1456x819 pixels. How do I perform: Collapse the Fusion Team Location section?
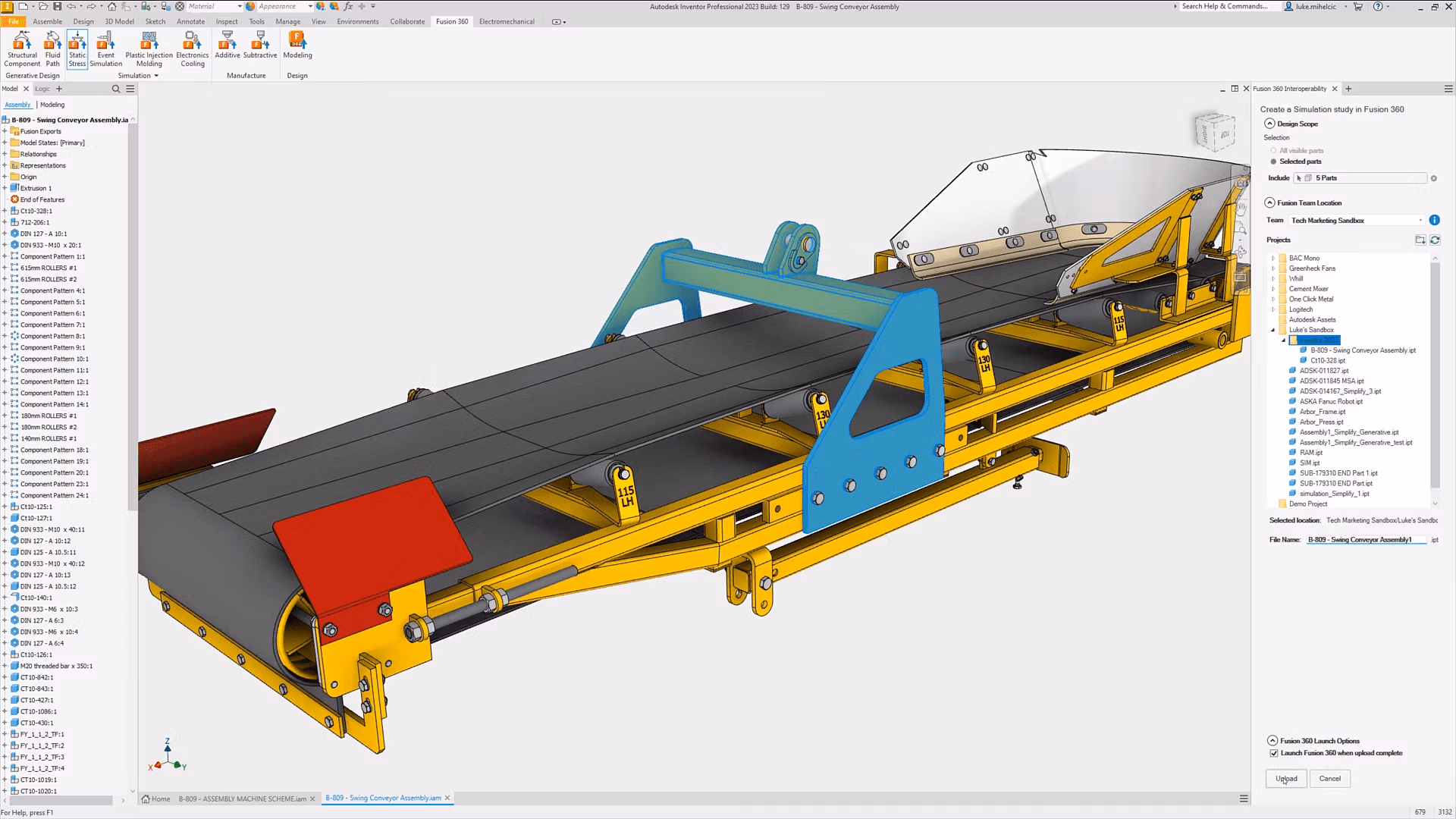coord(1269,202)
